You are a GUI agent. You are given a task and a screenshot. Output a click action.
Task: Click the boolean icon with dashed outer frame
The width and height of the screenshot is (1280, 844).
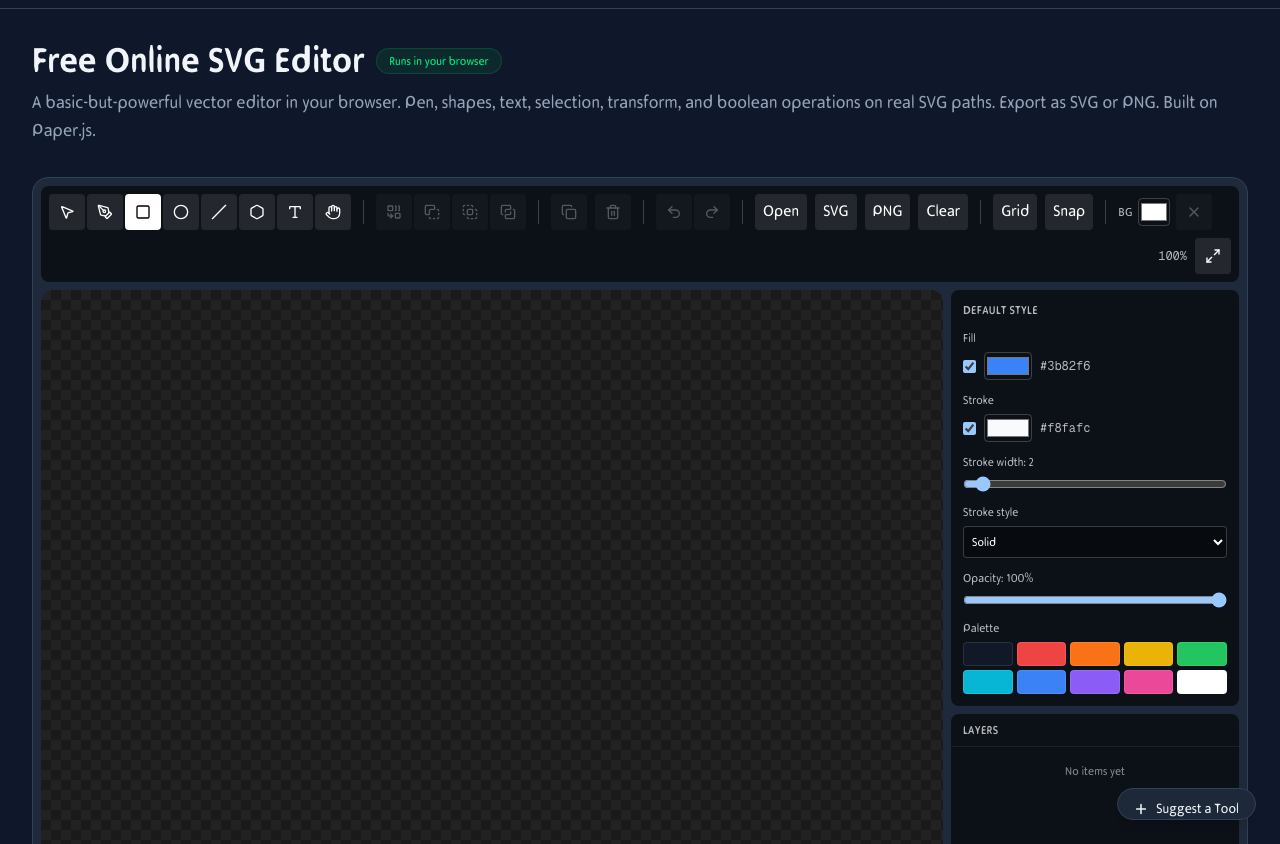coord(470,212)
